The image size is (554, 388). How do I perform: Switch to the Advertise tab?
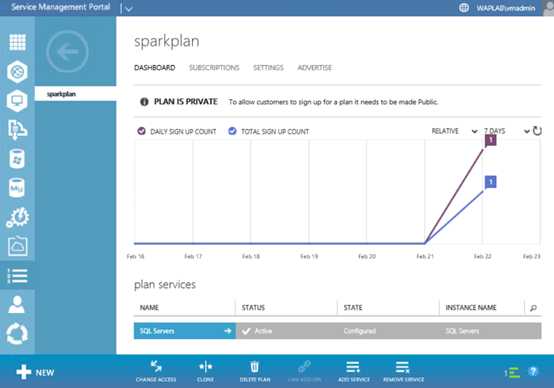[314, 67]
